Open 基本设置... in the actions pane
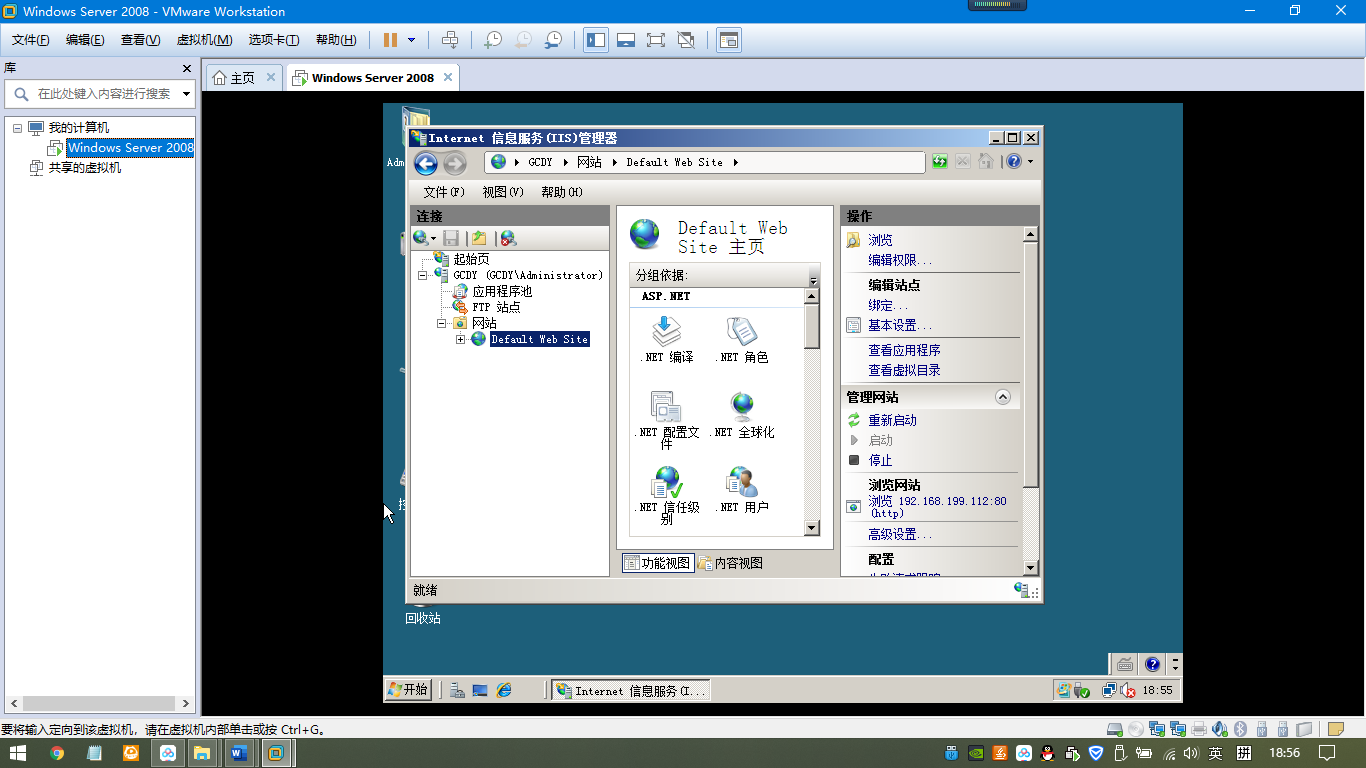 pos(900,325)
